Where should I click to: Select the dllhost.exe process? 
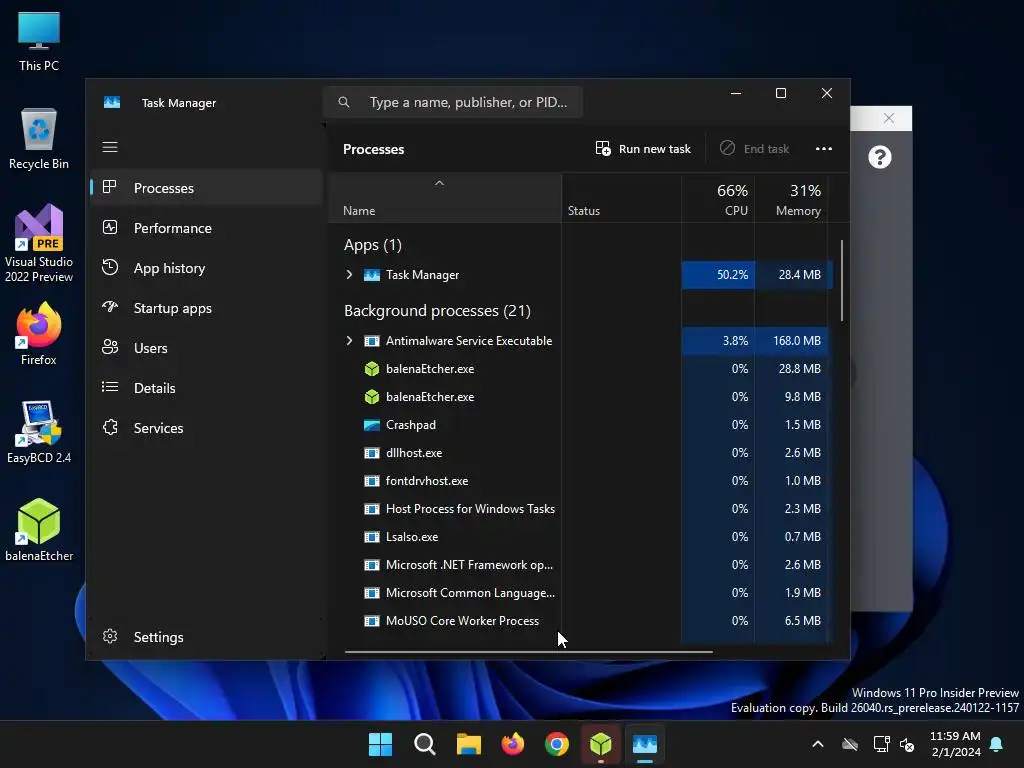(581, 453)
